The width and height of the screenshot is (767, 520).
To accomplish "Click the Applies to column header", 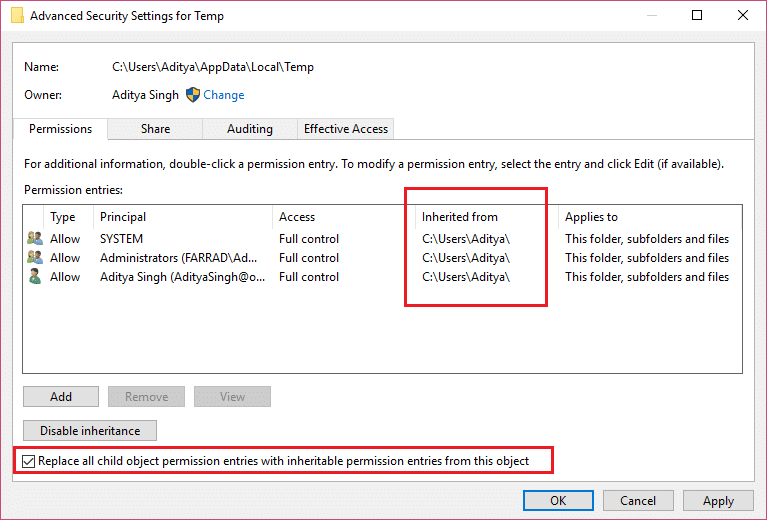I will click(591, 217).
